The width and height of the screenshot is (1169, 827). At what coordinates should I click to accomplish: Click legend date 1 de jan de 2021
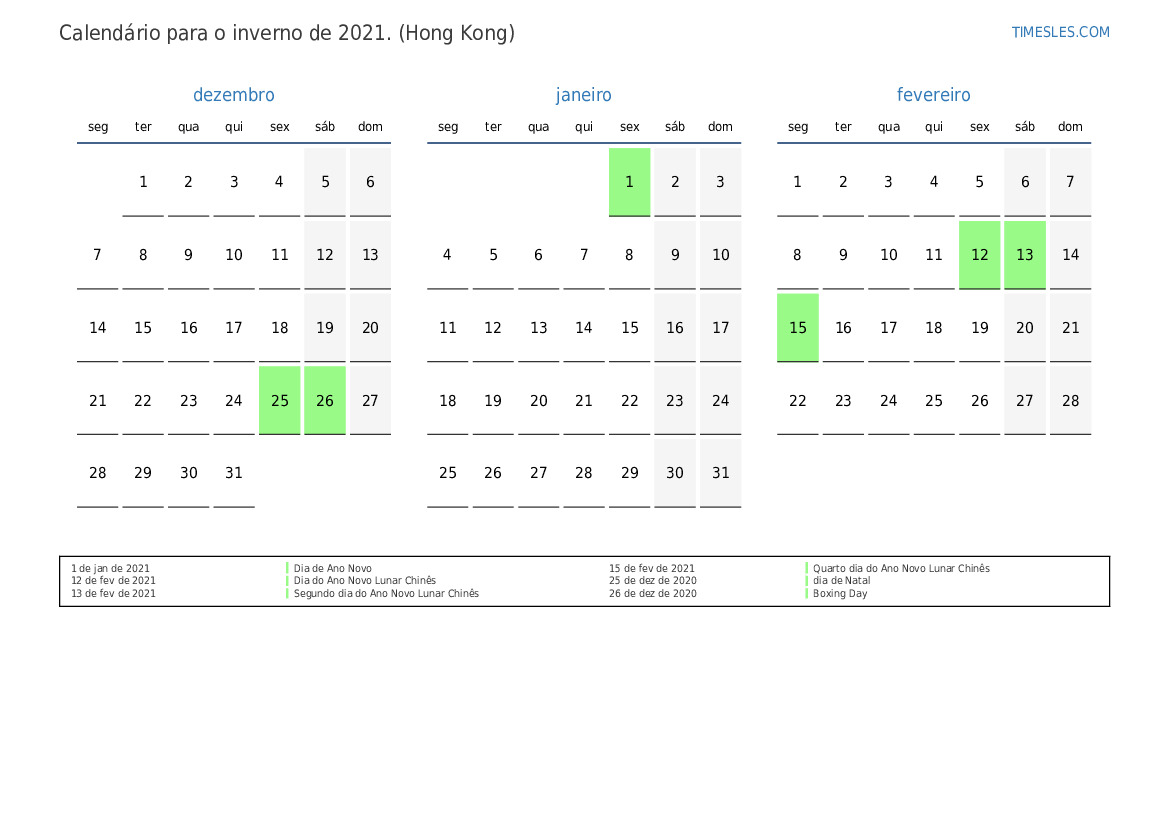click(110, 569)
